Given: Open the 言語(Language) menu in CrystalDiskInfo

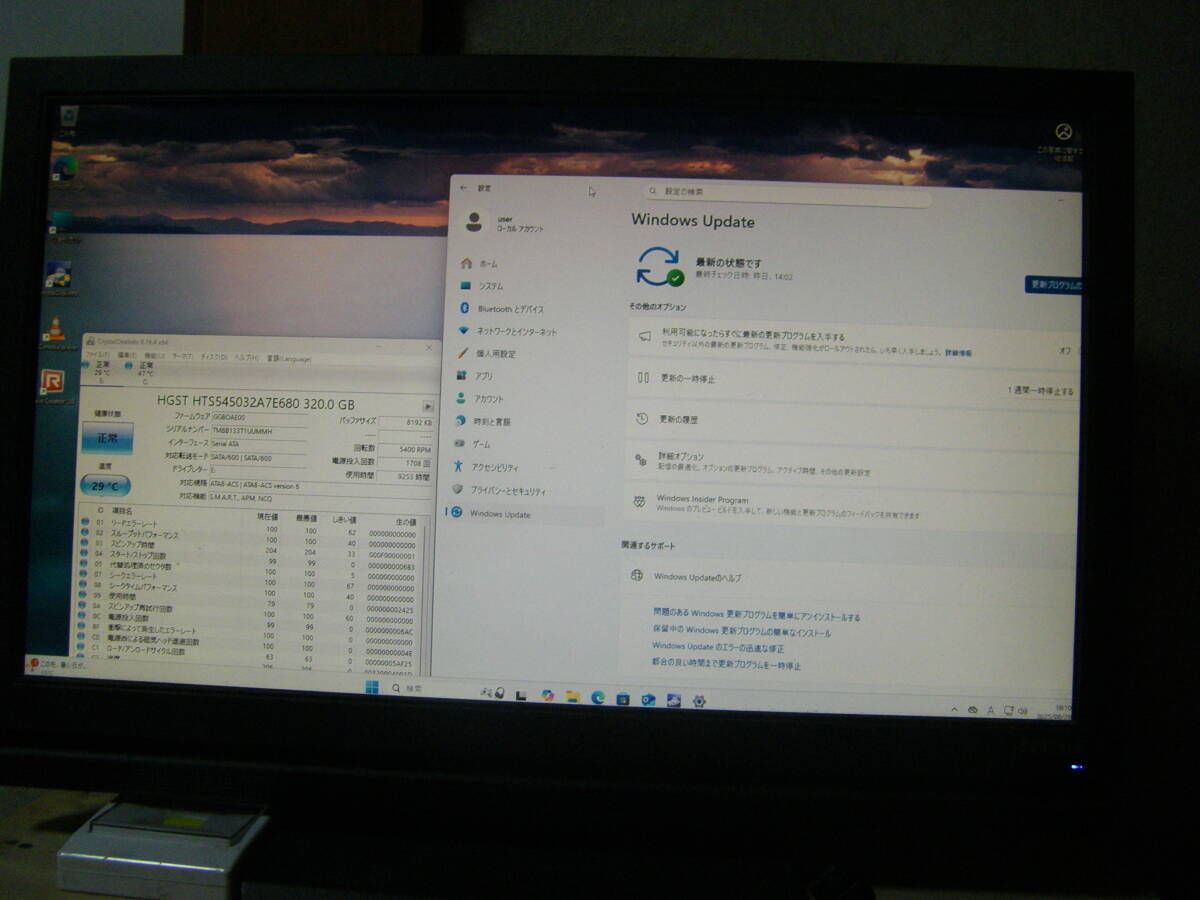Looking at the screenshot, I should [x=288, y=359].
